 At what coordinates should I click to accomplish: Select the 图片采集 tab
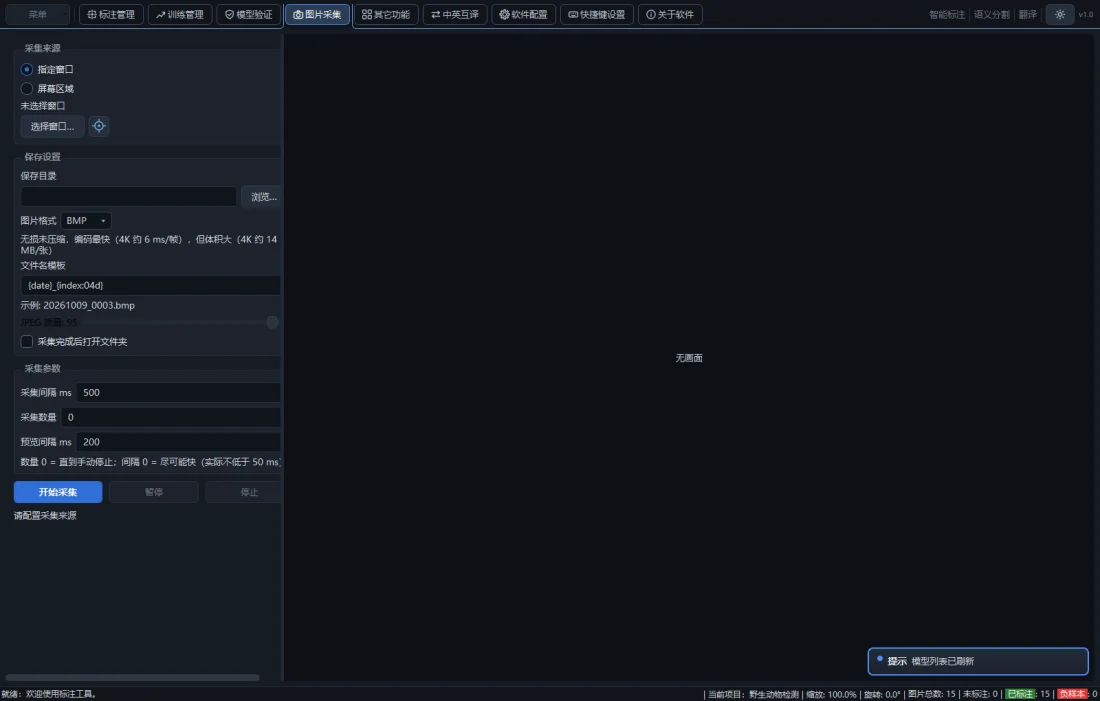point(318,15)
